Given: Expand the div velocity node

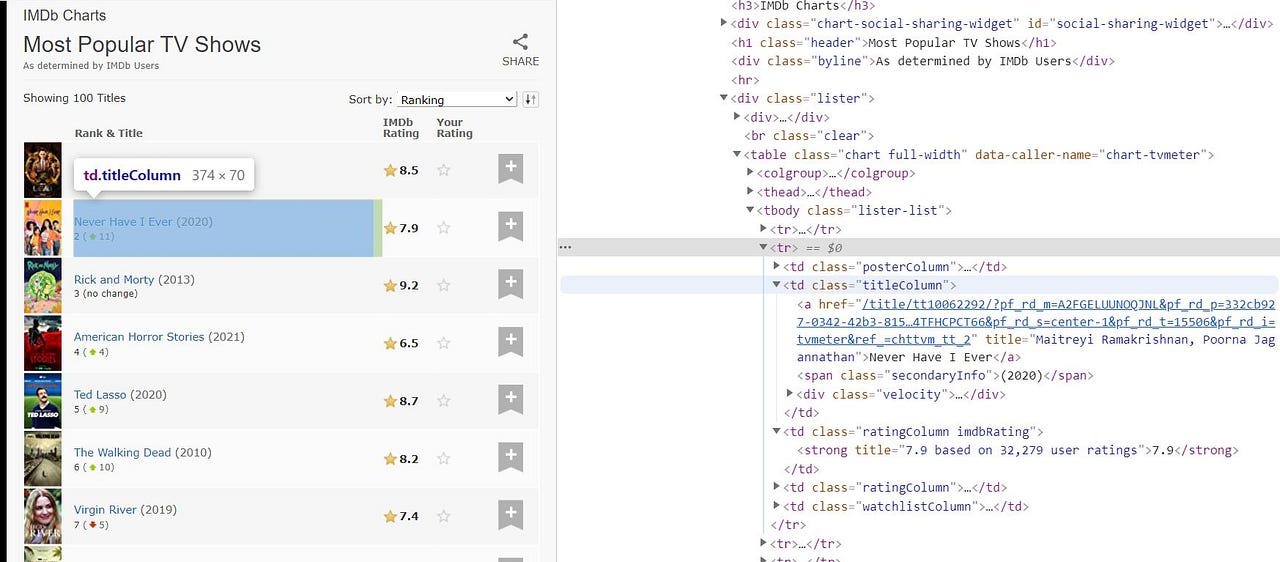Looking at the screenshot, I should click(x=791, y=394).
